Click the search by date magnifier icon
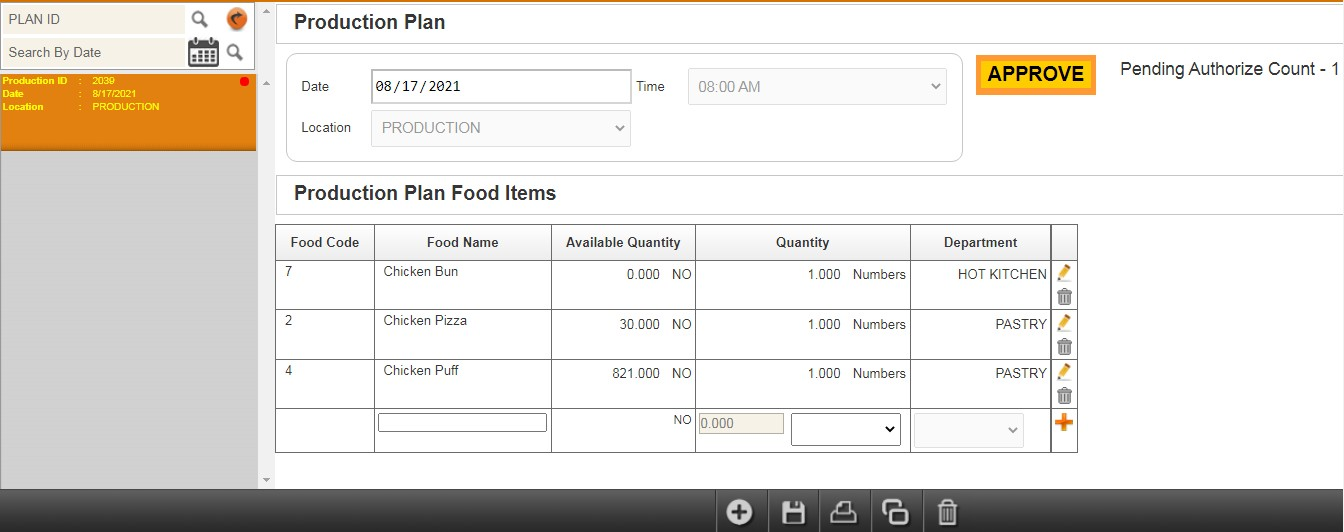The image size is (1344, 532). 235,52
